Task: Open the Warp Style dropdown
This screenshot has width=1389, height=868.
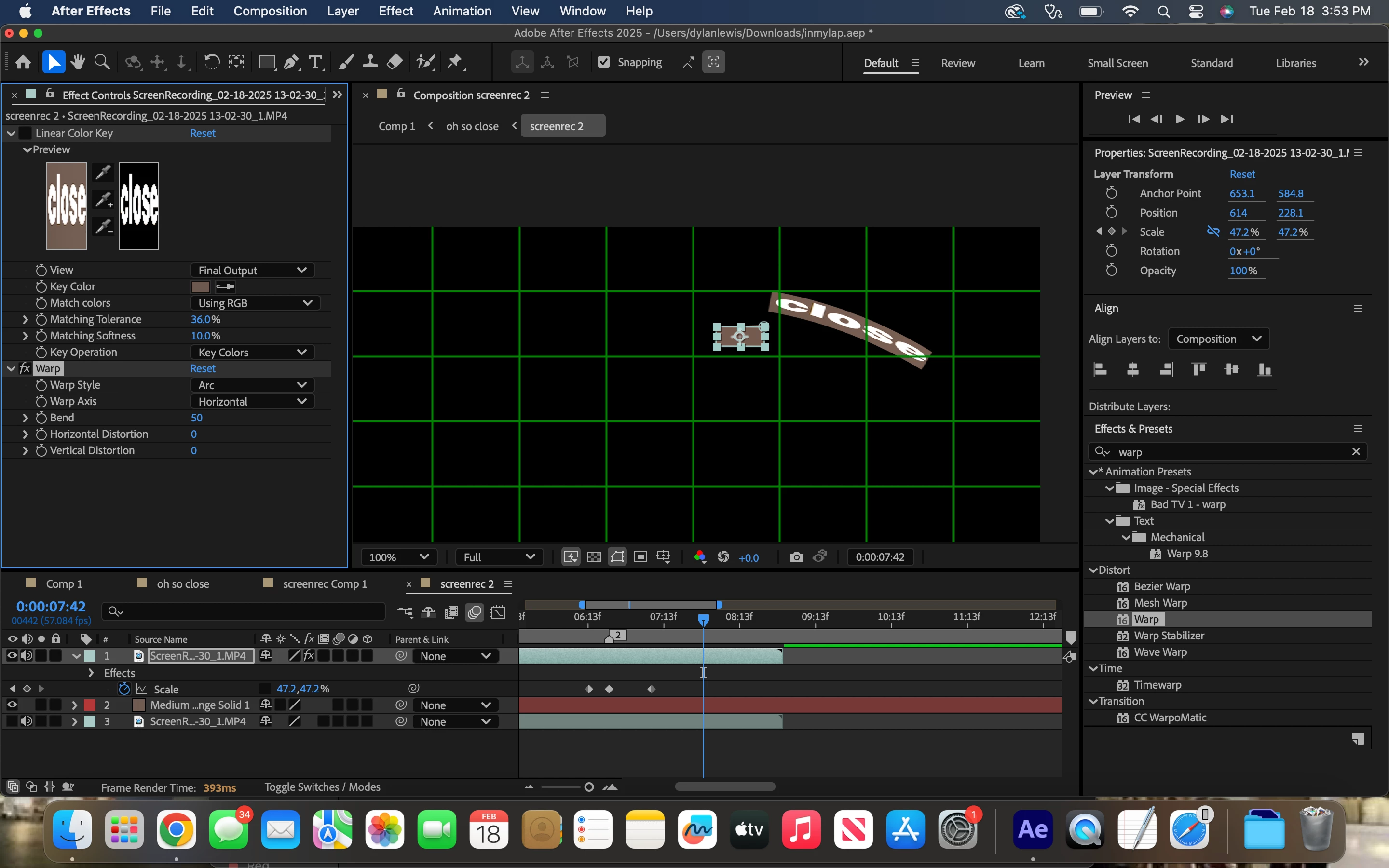Action: pyautogui.click(x=252, y=385)
